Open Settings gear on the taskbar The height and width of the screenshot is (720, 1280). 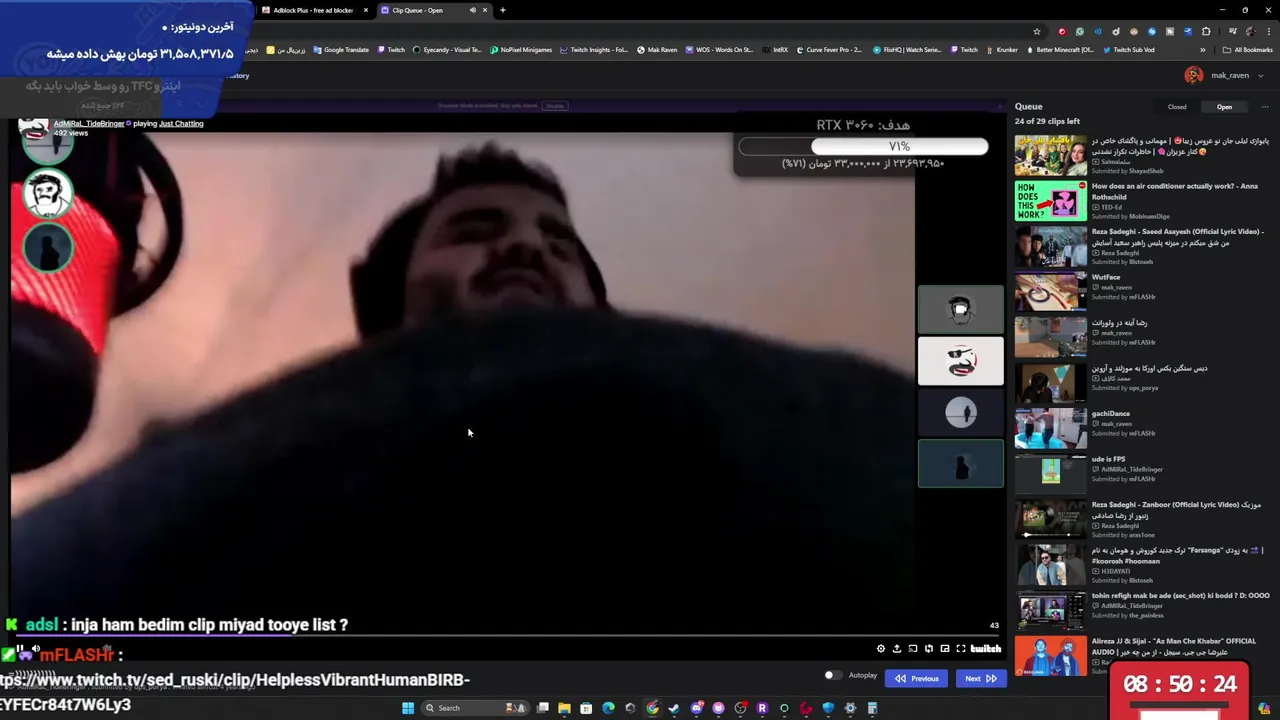(850, 708)
